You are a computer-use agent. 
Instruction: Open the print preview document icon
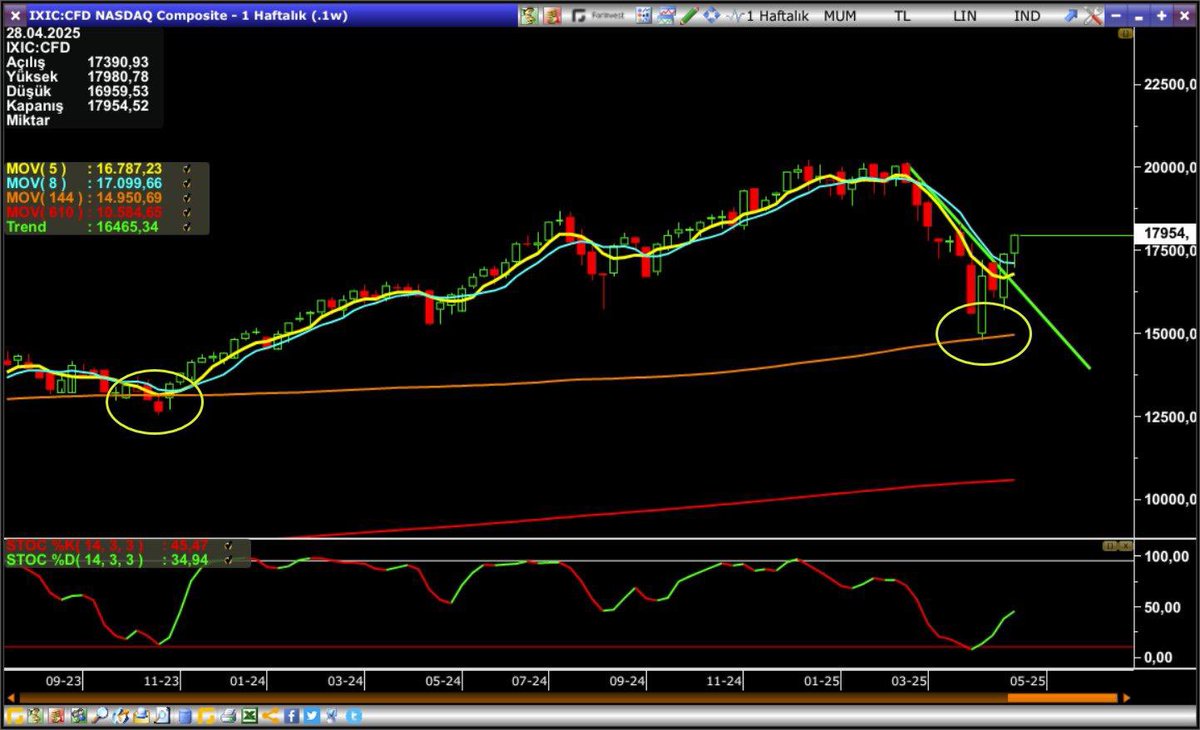[162, 716]
